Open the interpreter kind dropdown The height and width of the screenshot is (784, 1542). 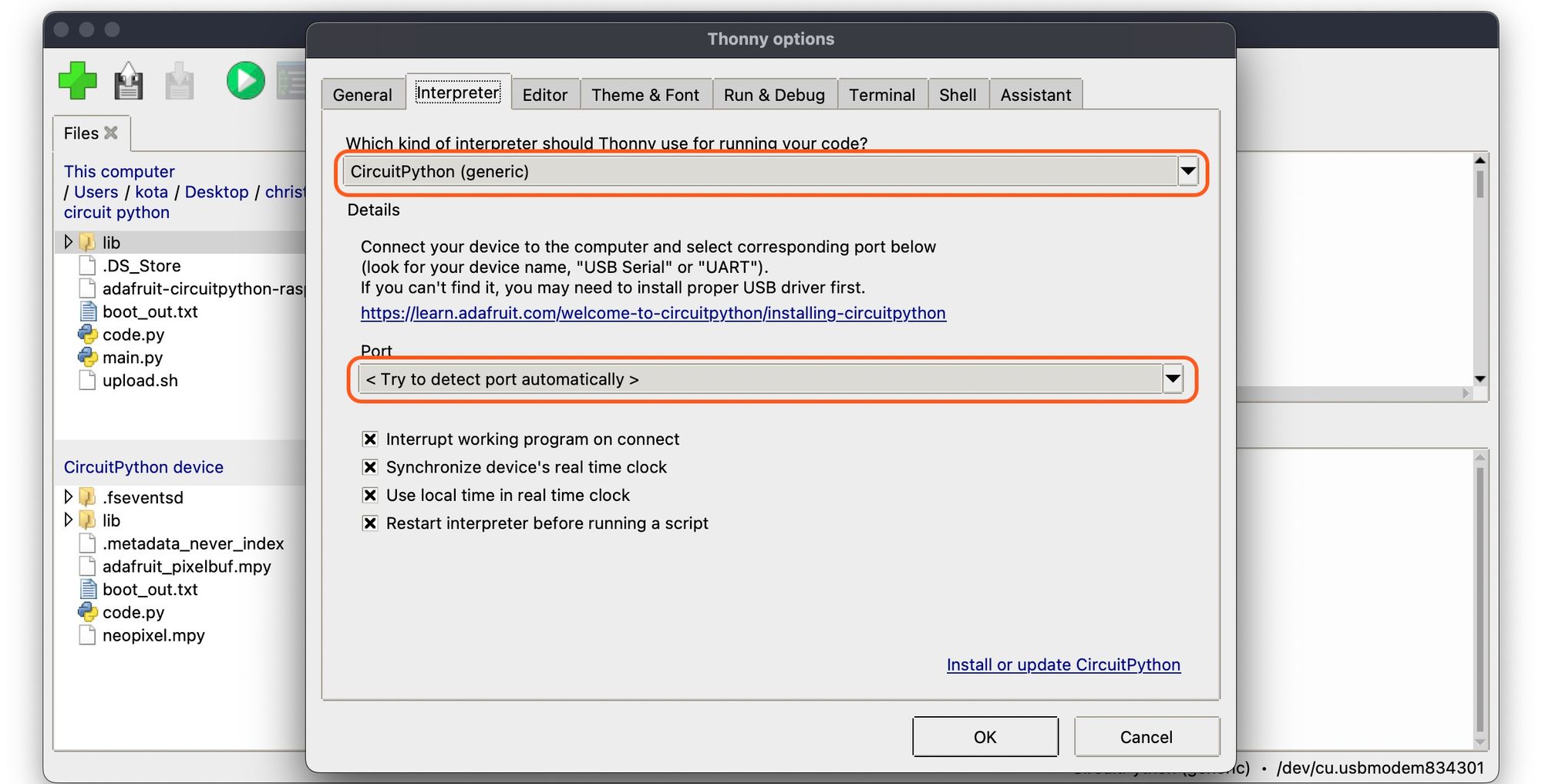coord(1188,171)
